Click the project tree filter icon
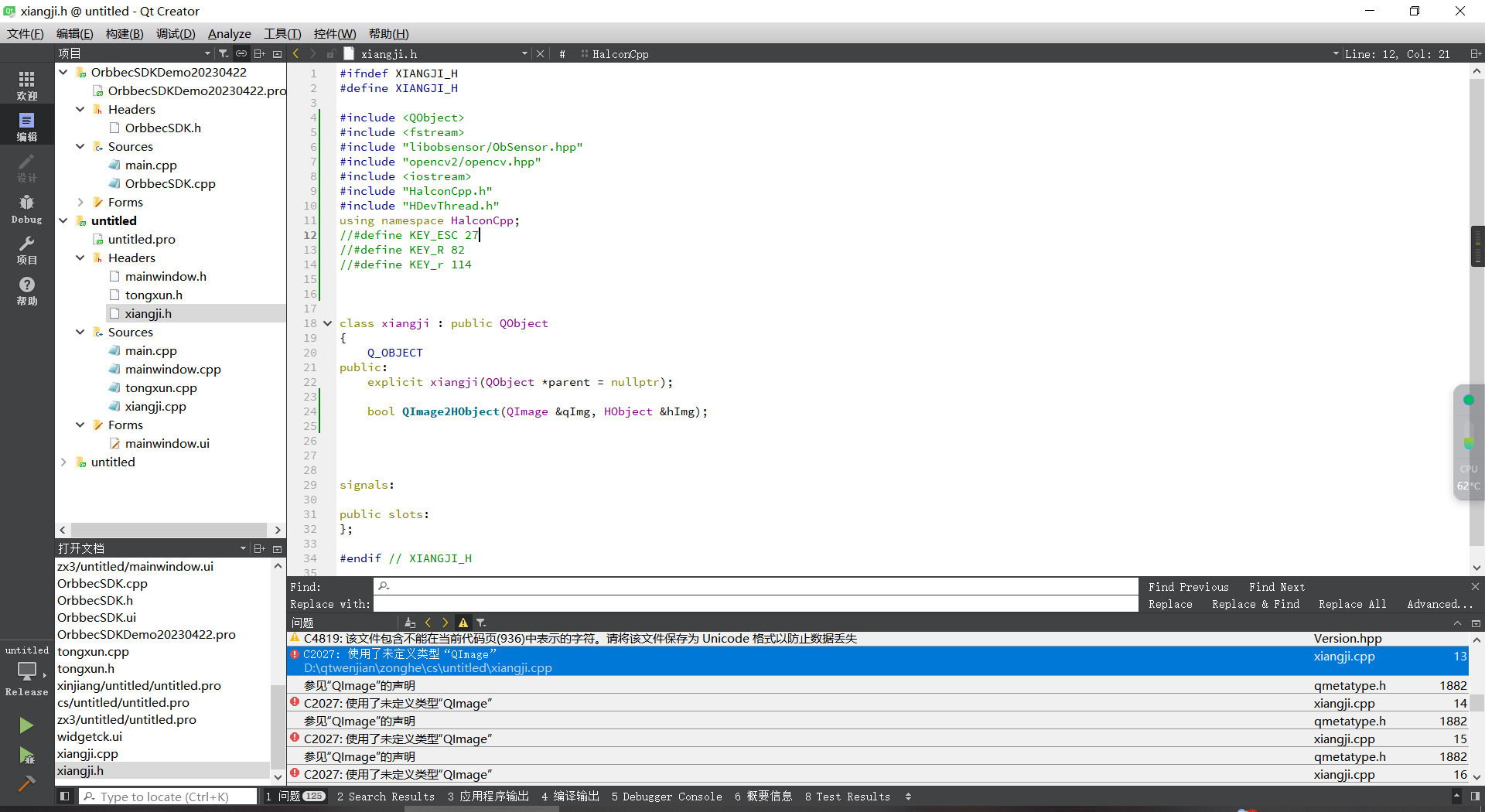 tap(224, 53)
